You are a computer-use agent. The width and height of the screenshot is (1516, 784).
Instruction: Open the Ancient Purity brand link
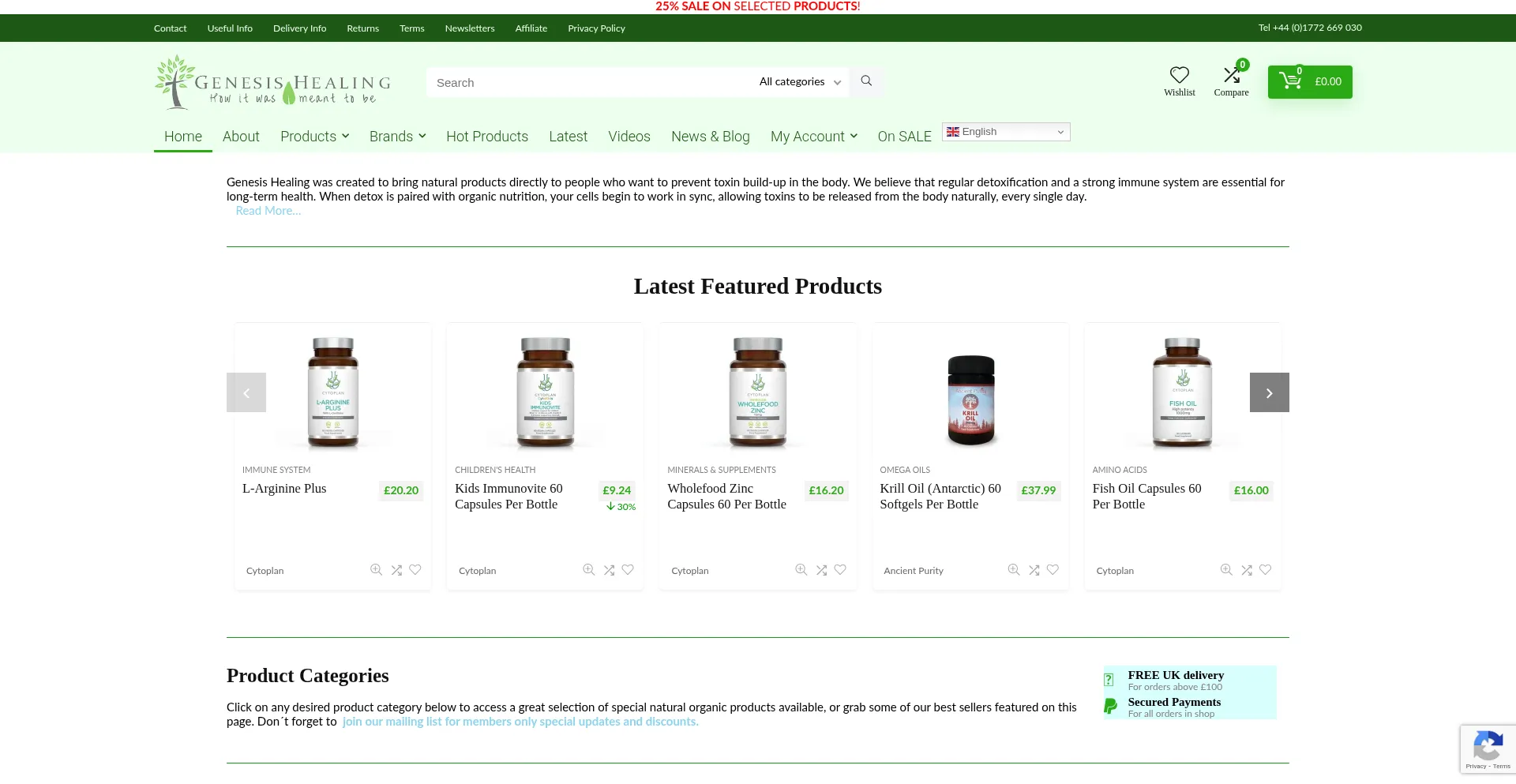click(x=914, y=571)
